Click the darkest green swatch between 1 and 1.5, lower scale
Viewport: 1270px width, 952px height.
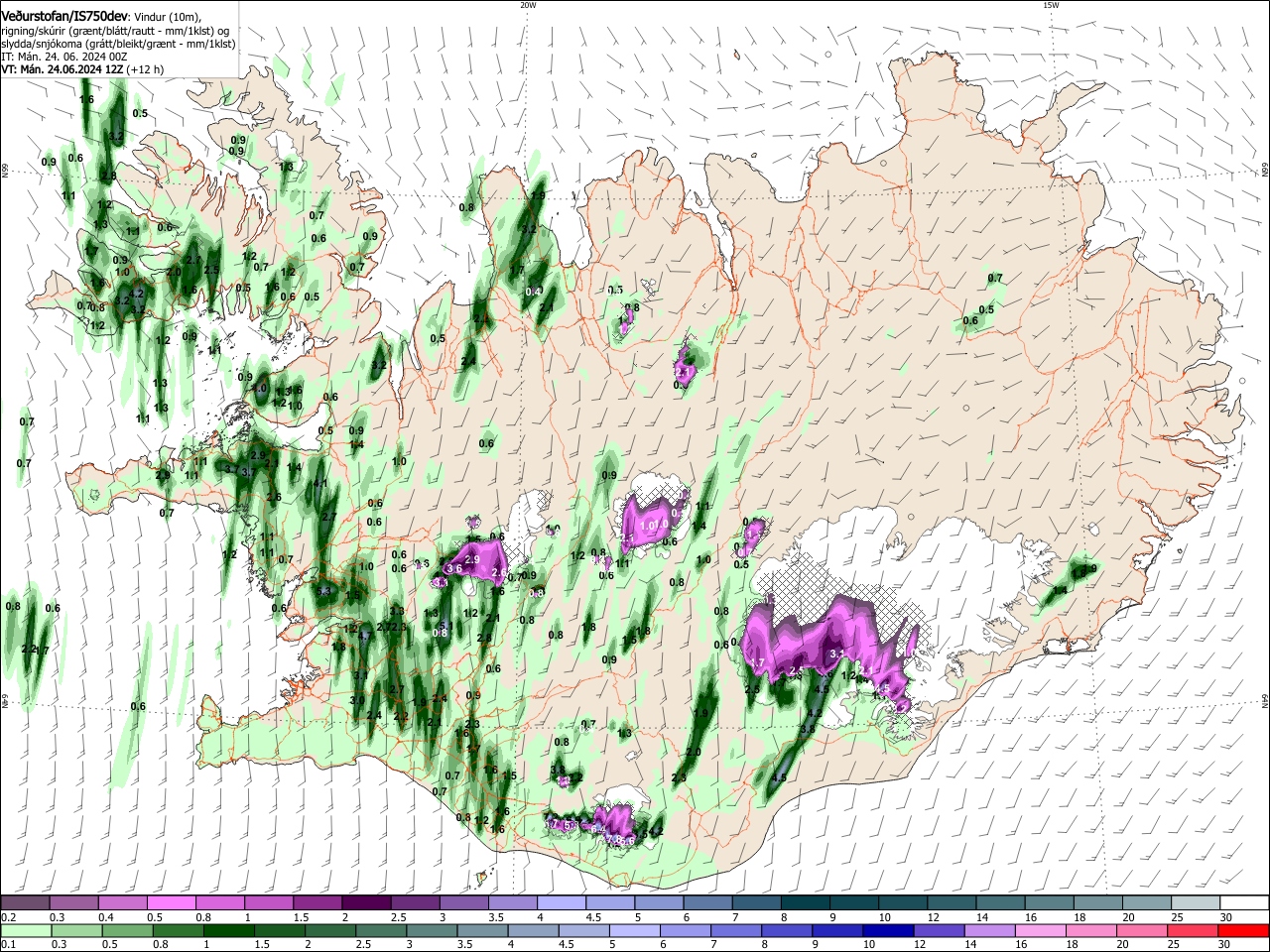(228, 930)
